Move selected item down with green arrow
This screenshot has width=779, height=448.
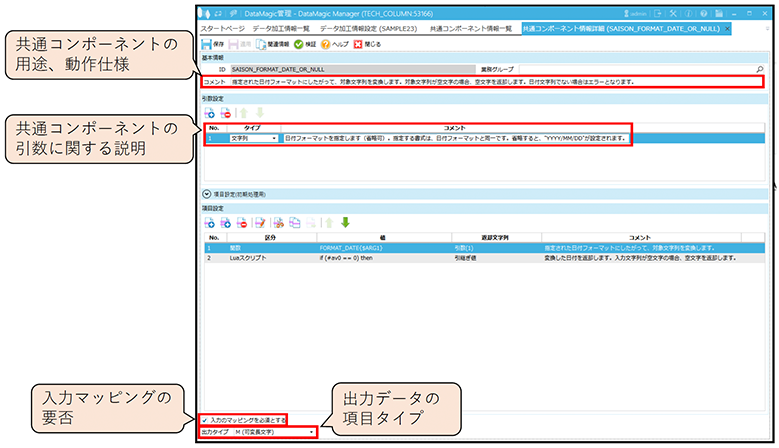pos(346,222)
